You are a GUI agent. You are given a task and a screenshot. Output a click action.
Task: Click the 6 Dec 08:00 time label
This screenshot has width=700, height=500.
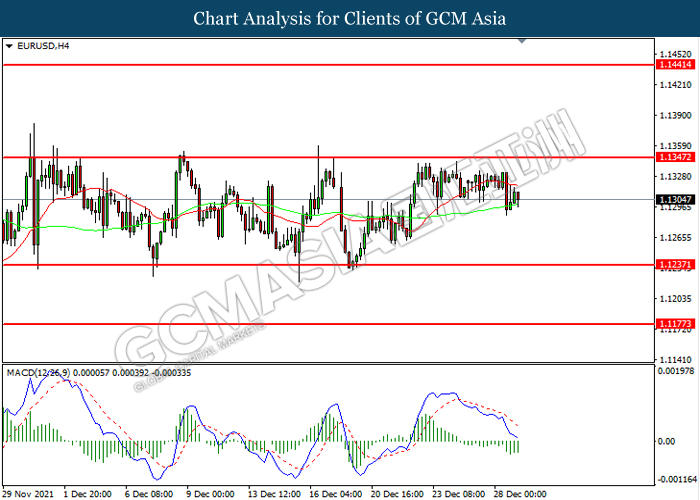coord(149,494)
